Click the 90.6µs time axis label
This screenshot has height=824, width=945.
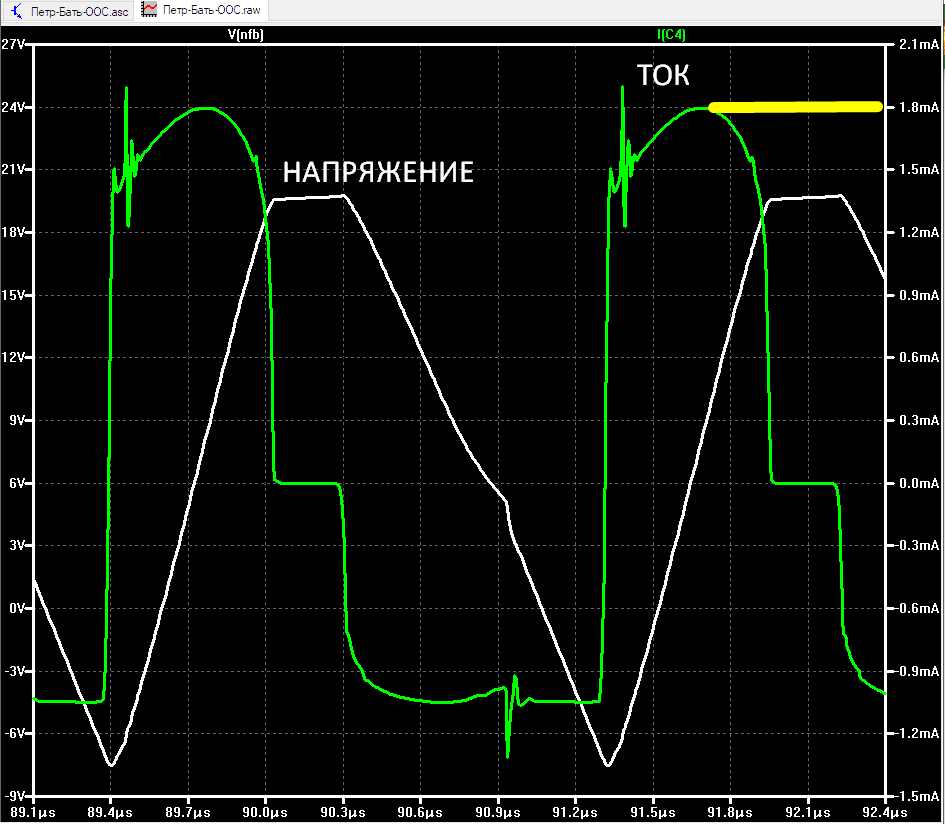coord(420,813)
